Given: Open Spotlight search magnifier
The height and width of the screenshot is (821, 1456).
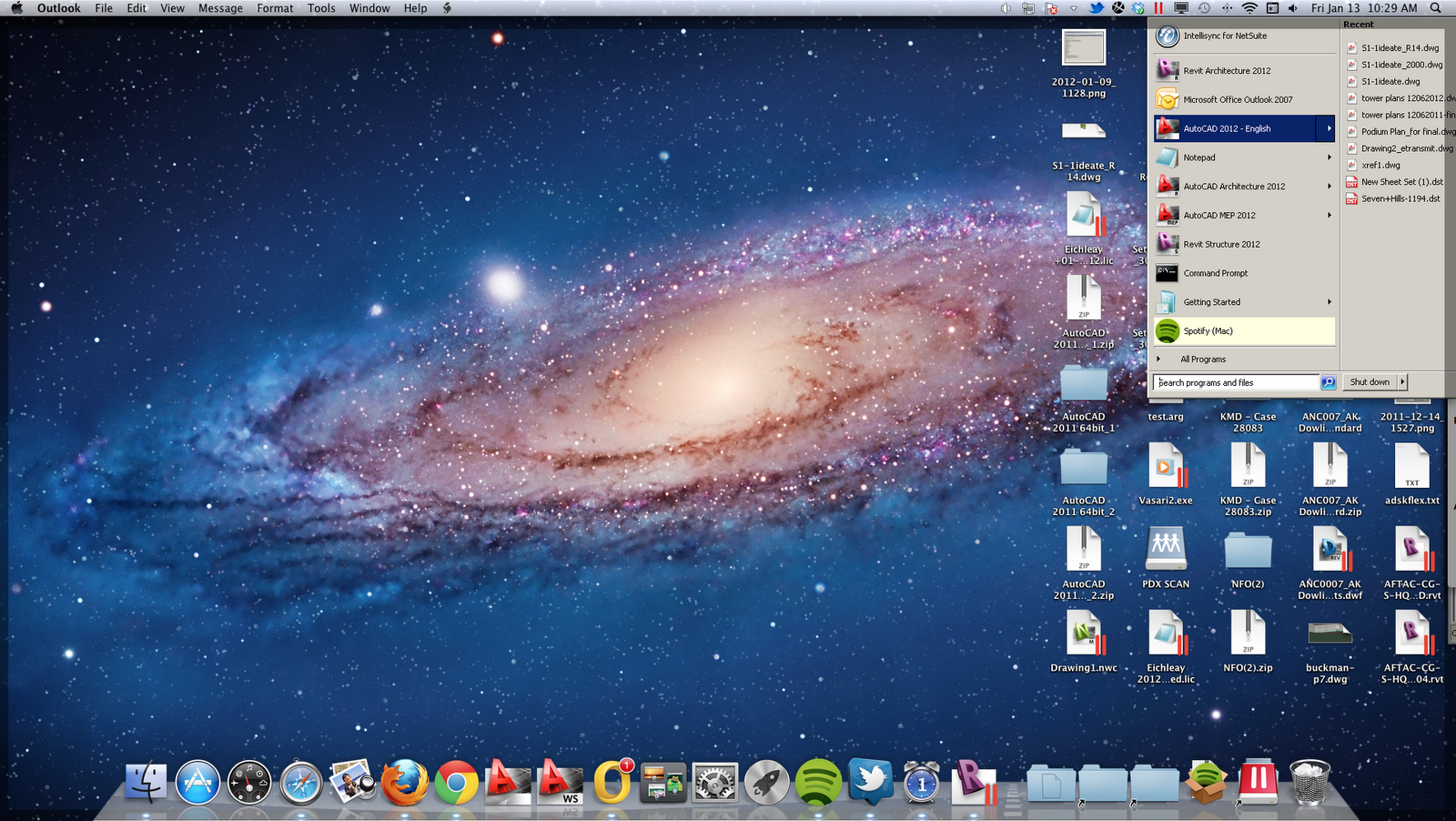Looking at the screenshot, I should (1435, 8).
